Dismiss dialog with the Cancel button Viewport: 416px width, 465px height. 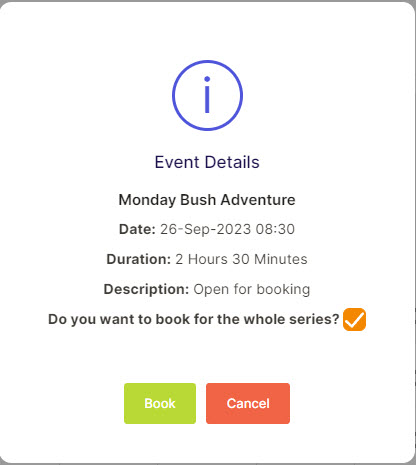[248, 403]
